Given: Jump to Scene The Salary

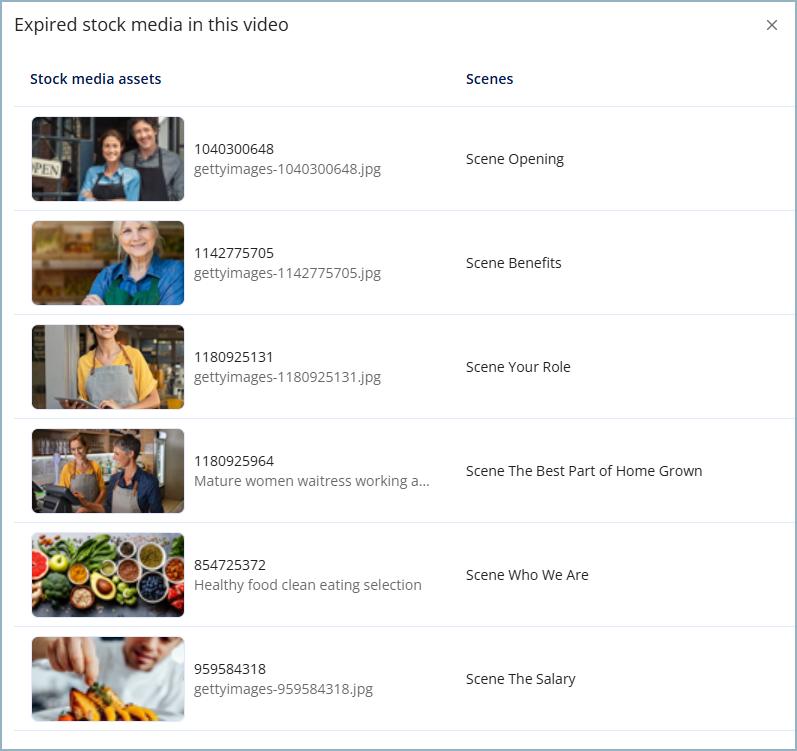Looking at the screenshot, I should pos(520,679).
